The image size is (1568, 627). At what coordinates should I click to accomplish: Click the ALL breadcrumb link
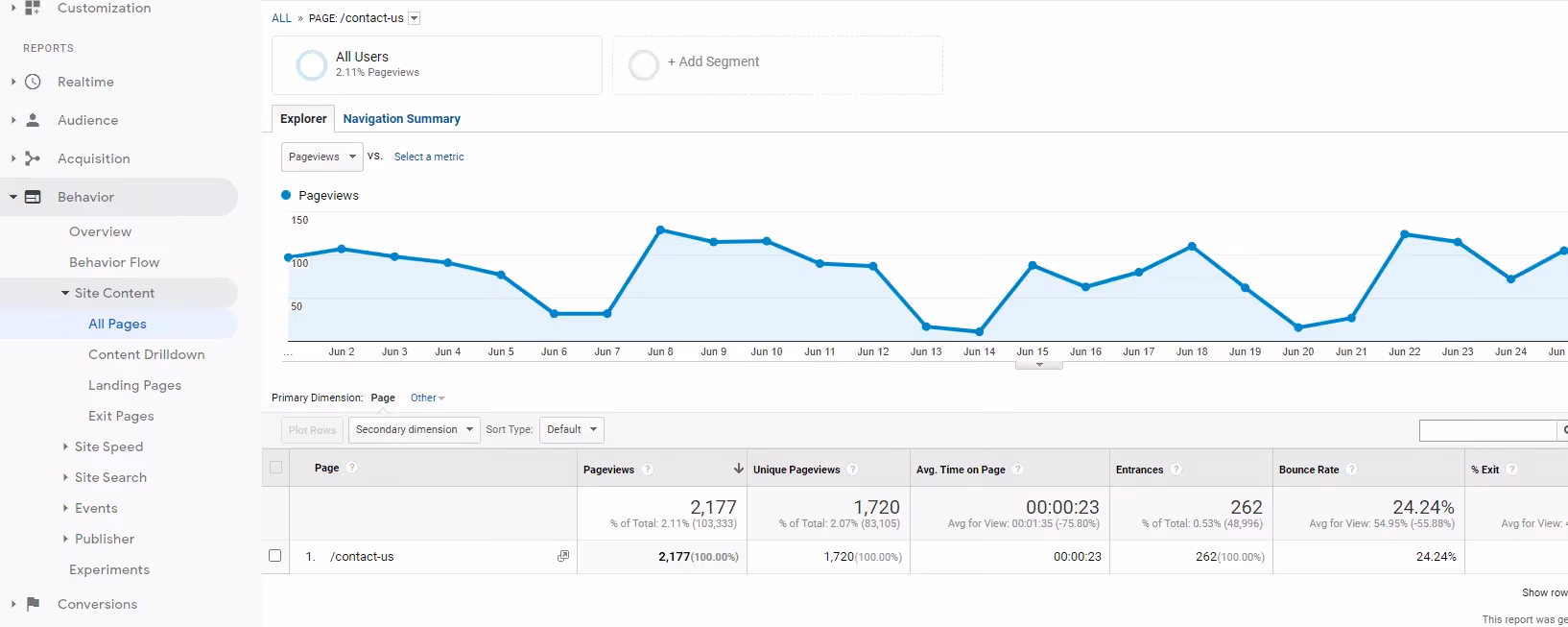coord(281,18)
